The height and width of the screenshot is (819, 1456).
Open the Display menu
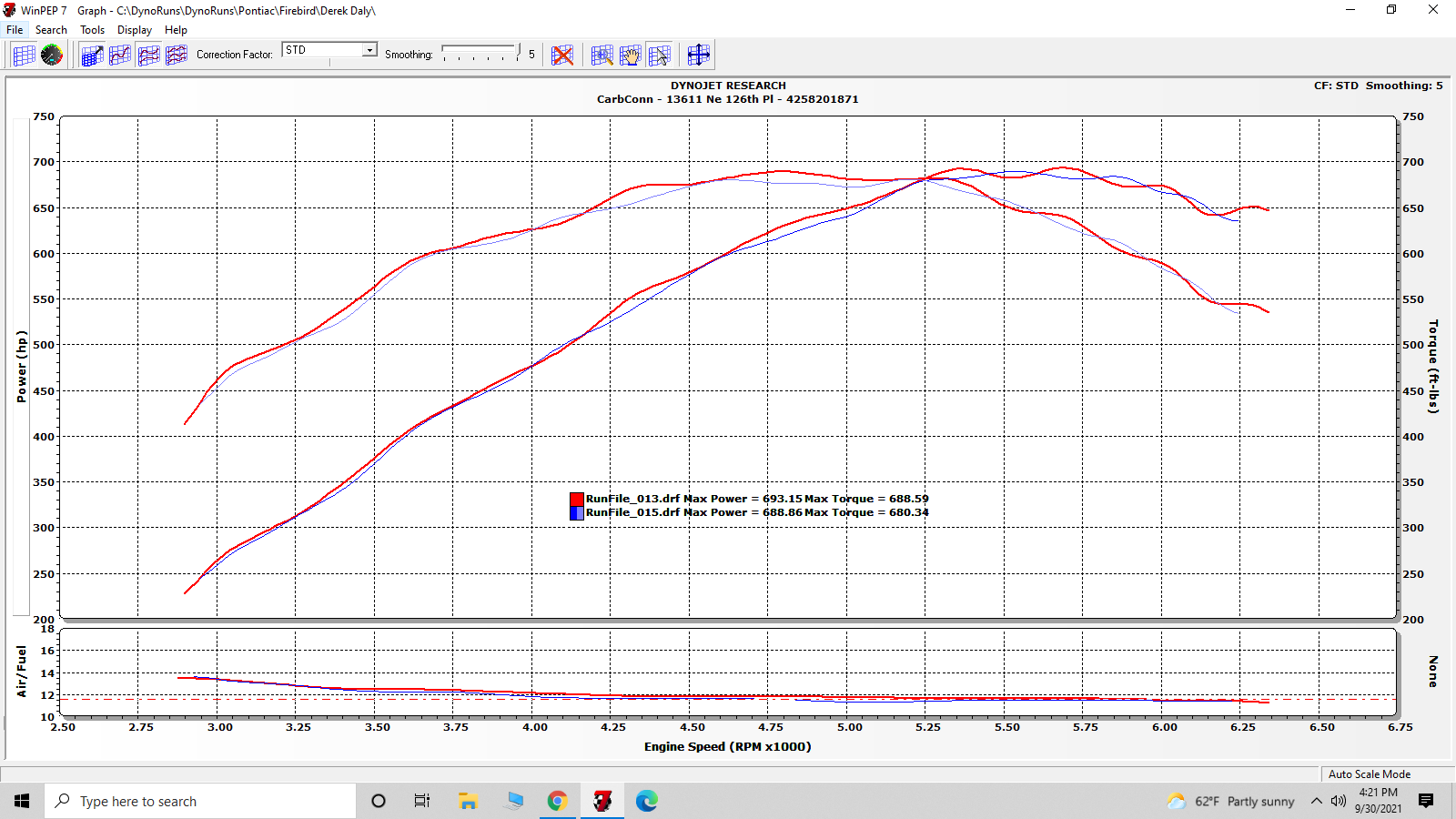point(135,30)
